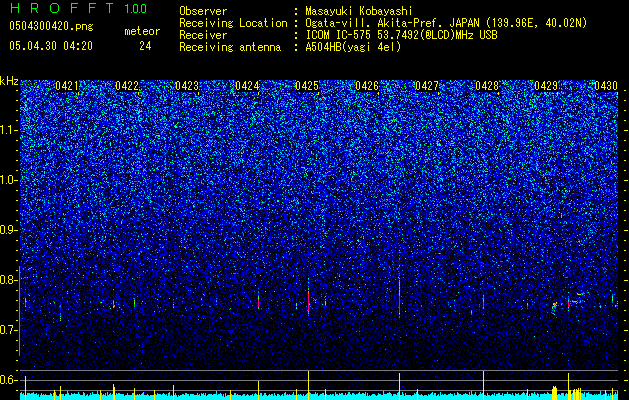Click the 1.0 kHz frequency axis label

pos(9,180)
